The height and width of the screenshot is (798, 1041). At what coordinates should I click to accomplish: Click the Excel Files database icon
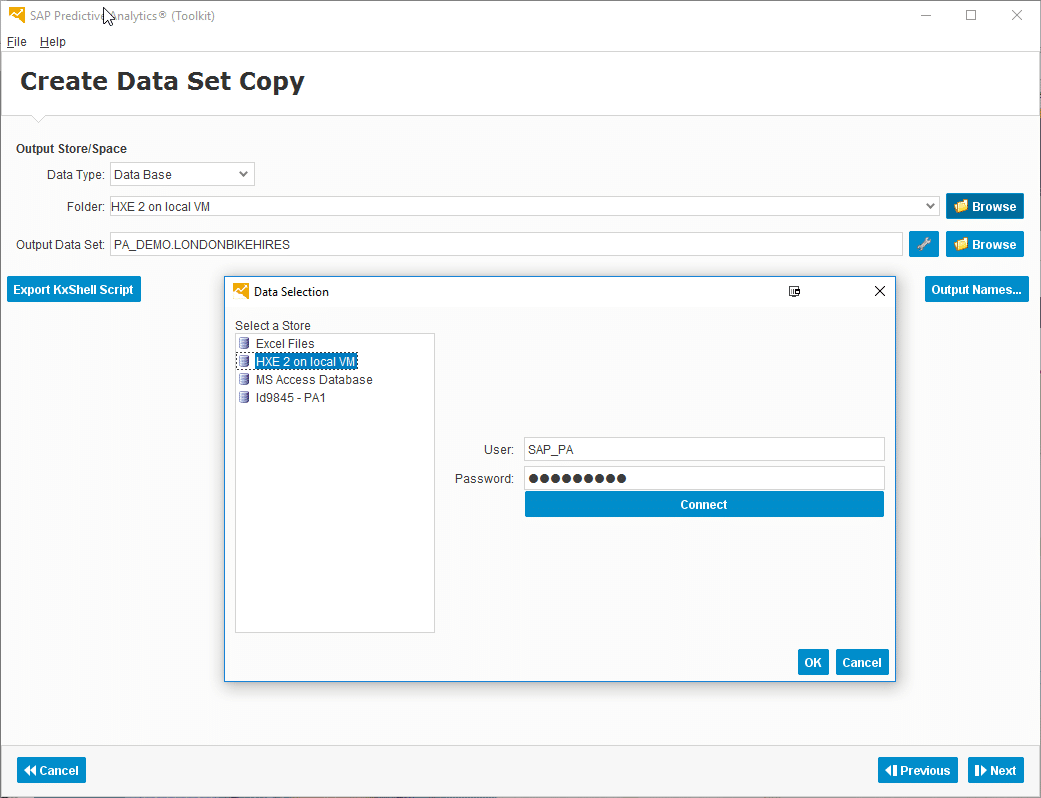point(244,344)
